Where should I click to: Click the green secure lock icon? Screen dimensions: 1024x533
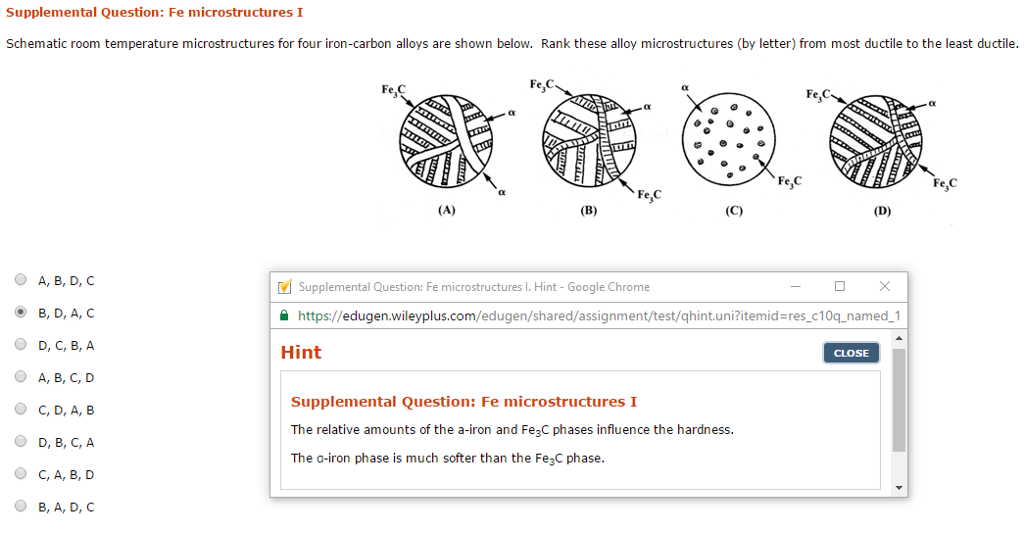tap(284, 315)
